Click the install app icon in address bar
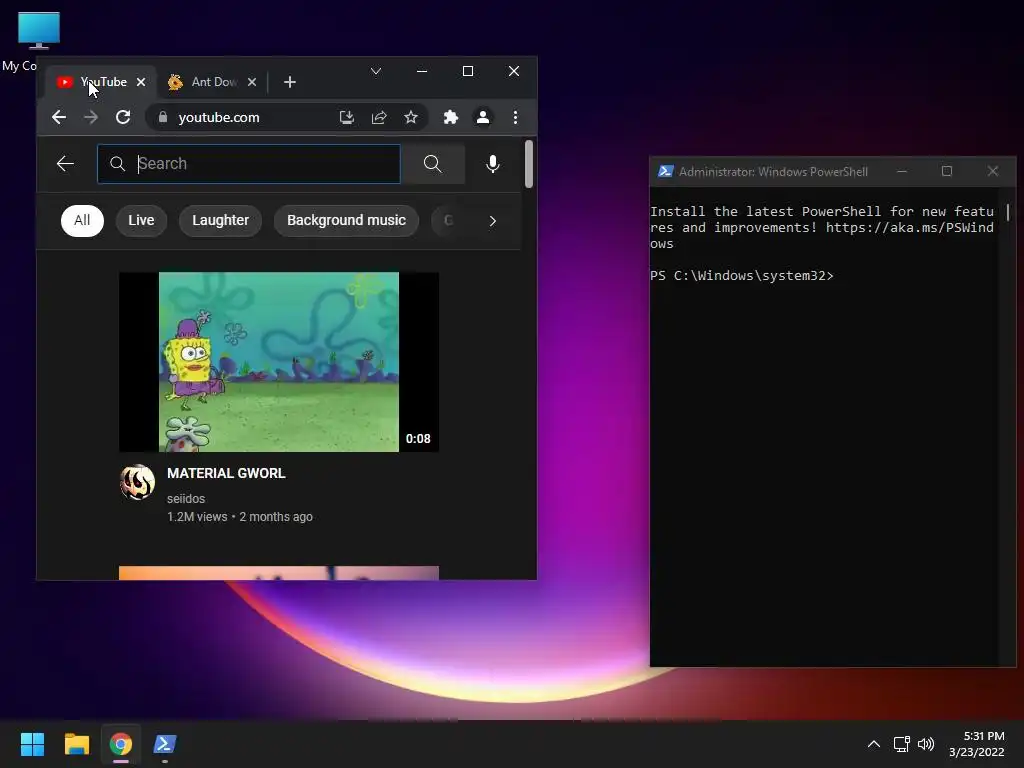 tap(347, 118)
